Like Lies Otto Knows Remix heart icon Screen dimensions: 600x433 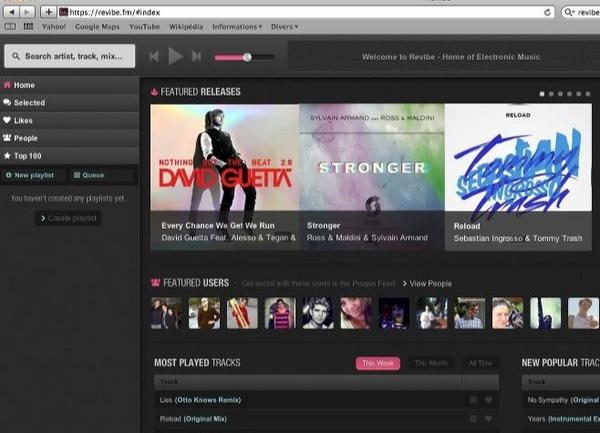pos(489,400)
